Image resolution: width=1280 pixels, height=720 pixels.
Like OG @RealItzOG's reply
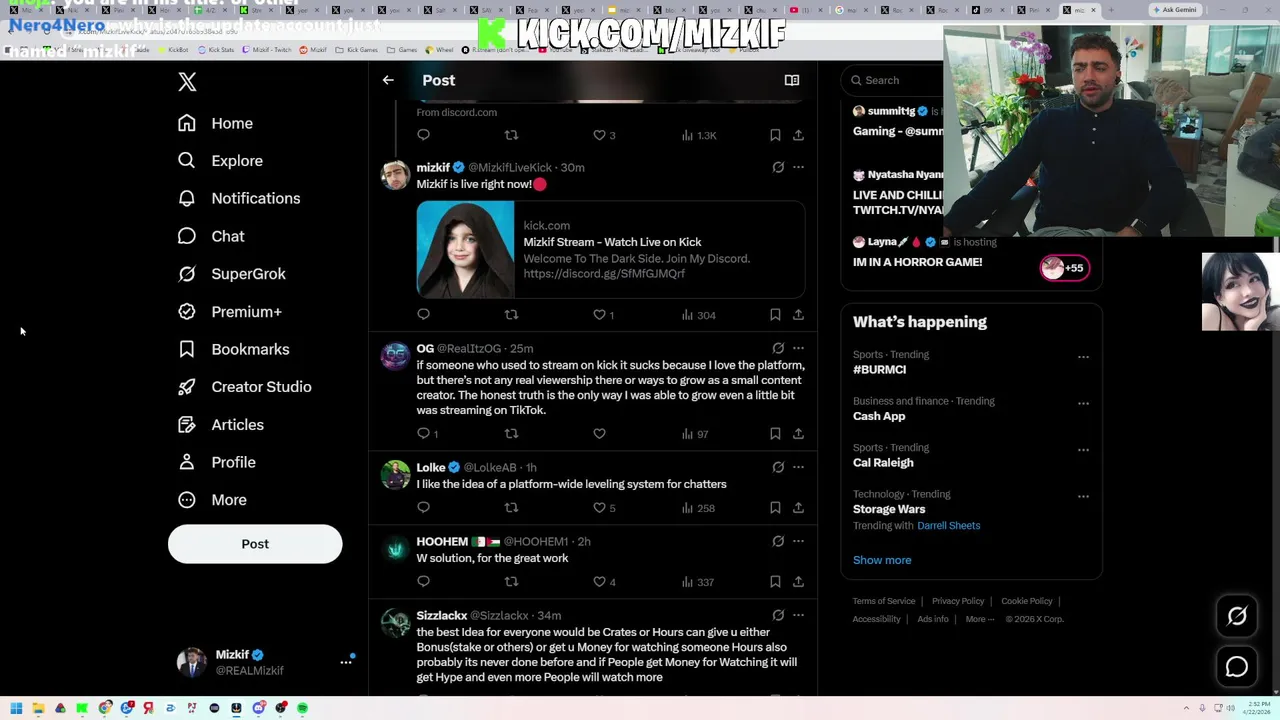[599, 434]
